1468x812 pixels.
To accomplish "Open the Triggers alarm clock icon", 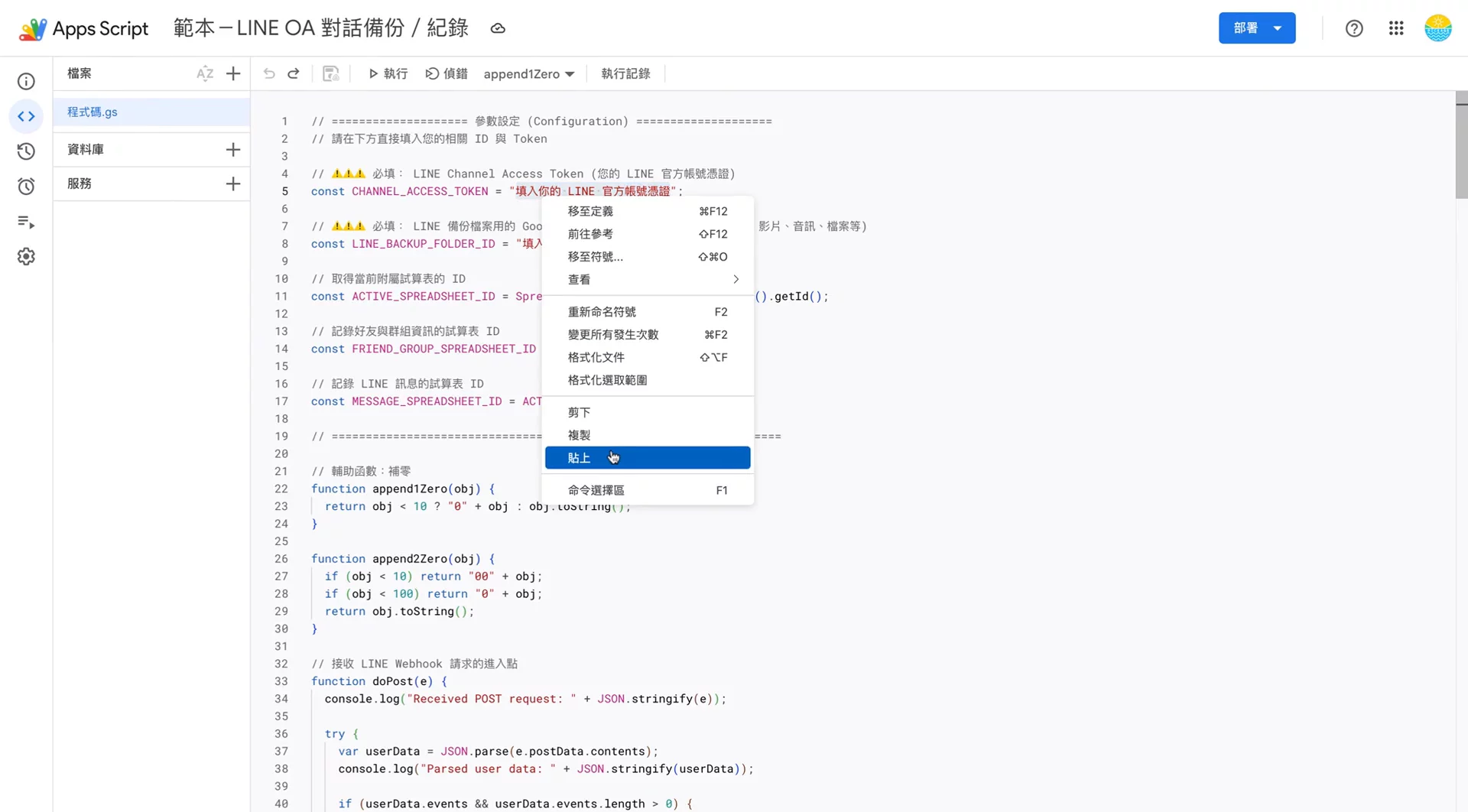I will [x=26, y=187].
